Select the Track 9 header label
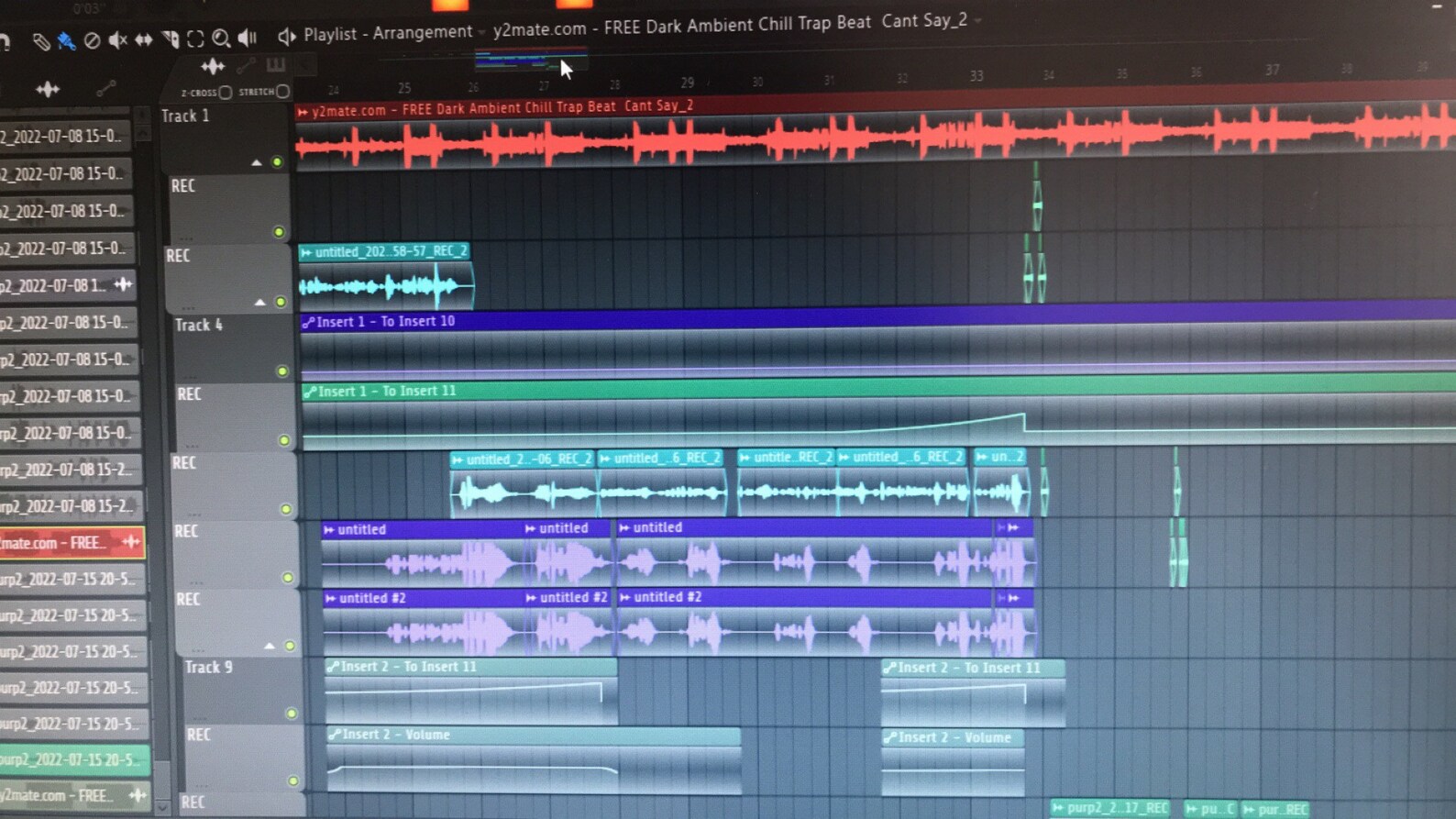The image size is (1456, 819). (209, 667)
